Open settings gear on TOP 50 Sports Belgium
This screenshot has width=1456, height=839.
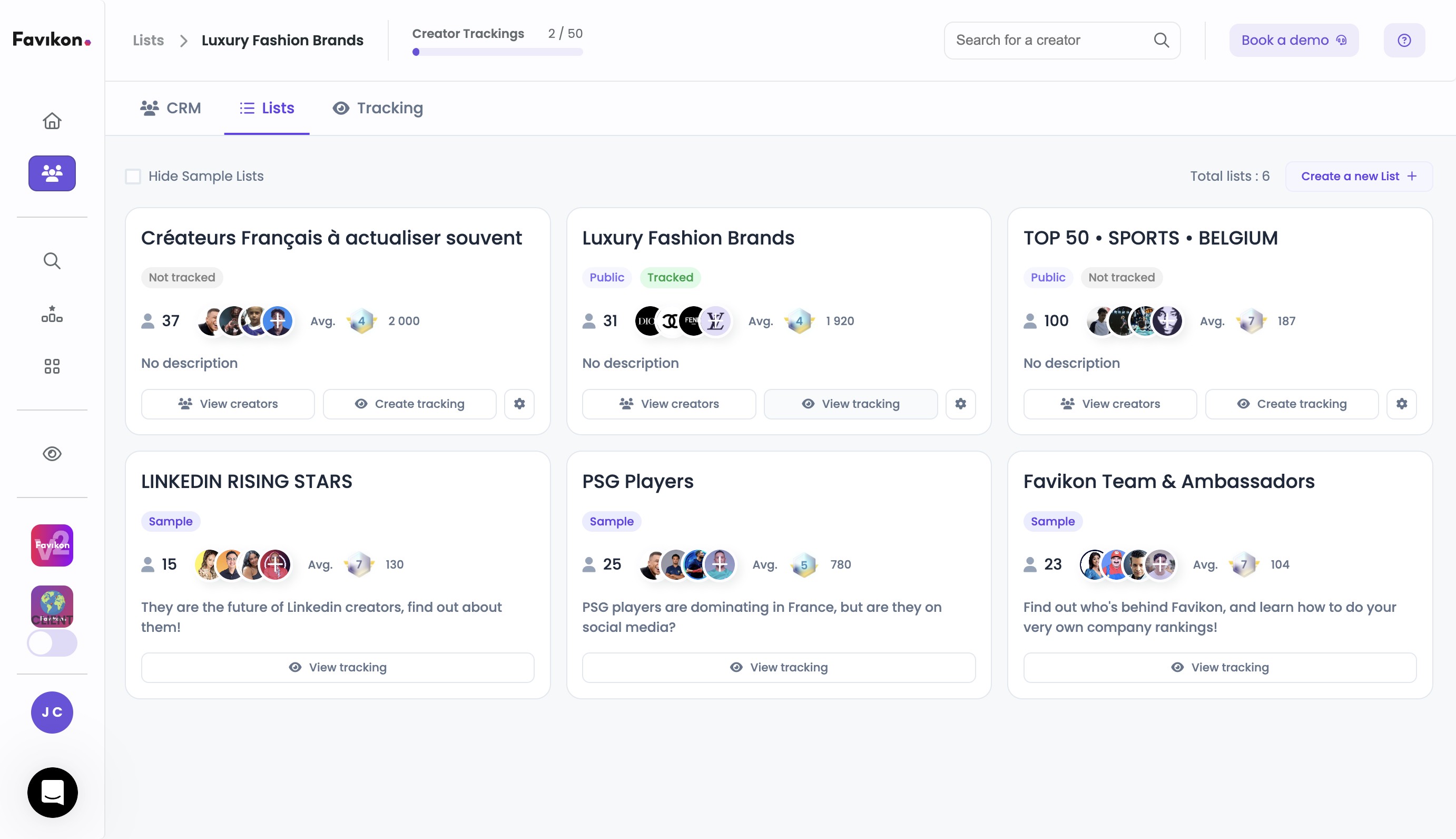pos(1401,404)
